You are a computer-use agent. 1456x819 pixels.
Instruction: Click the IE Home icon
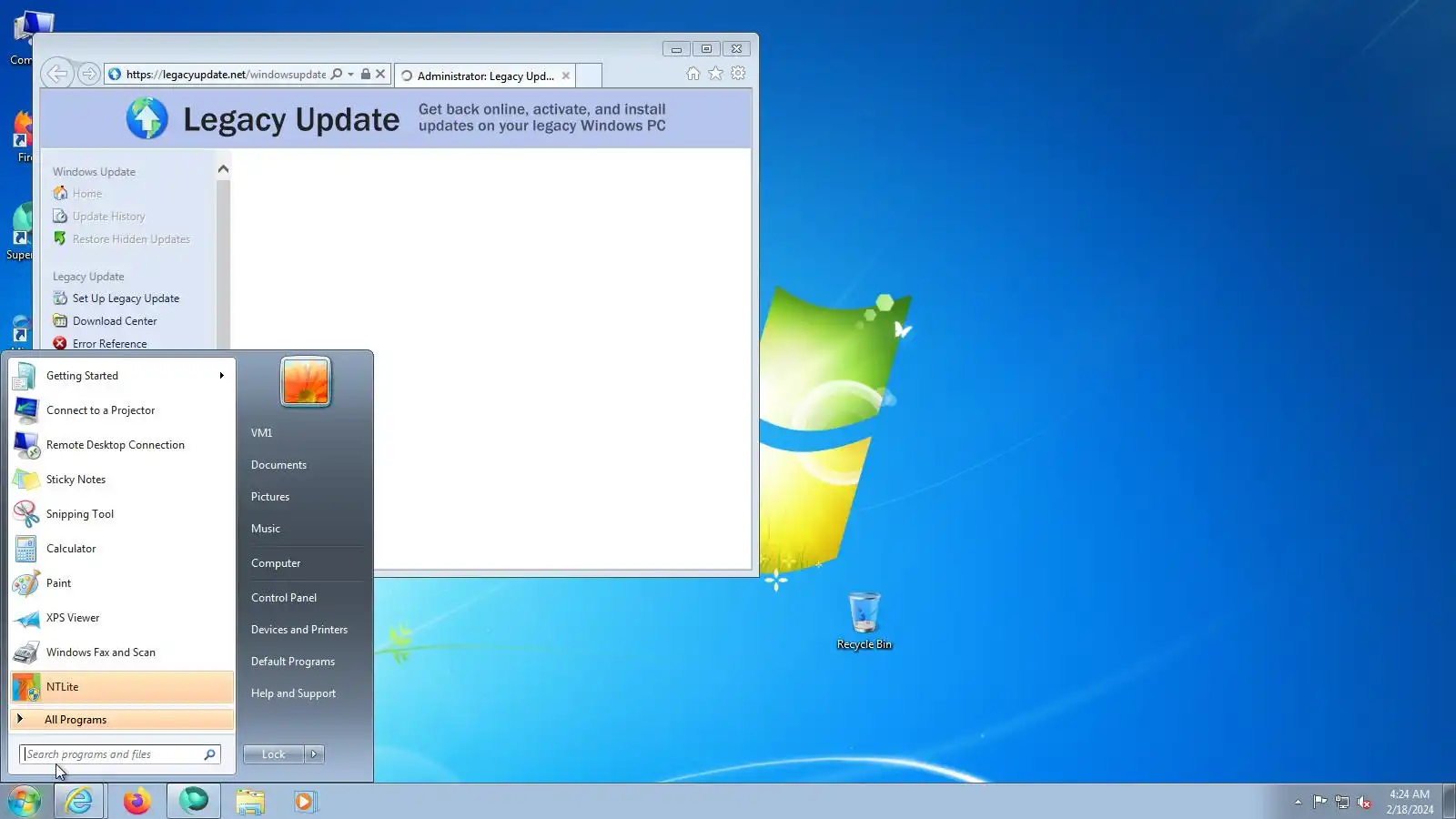693,74
